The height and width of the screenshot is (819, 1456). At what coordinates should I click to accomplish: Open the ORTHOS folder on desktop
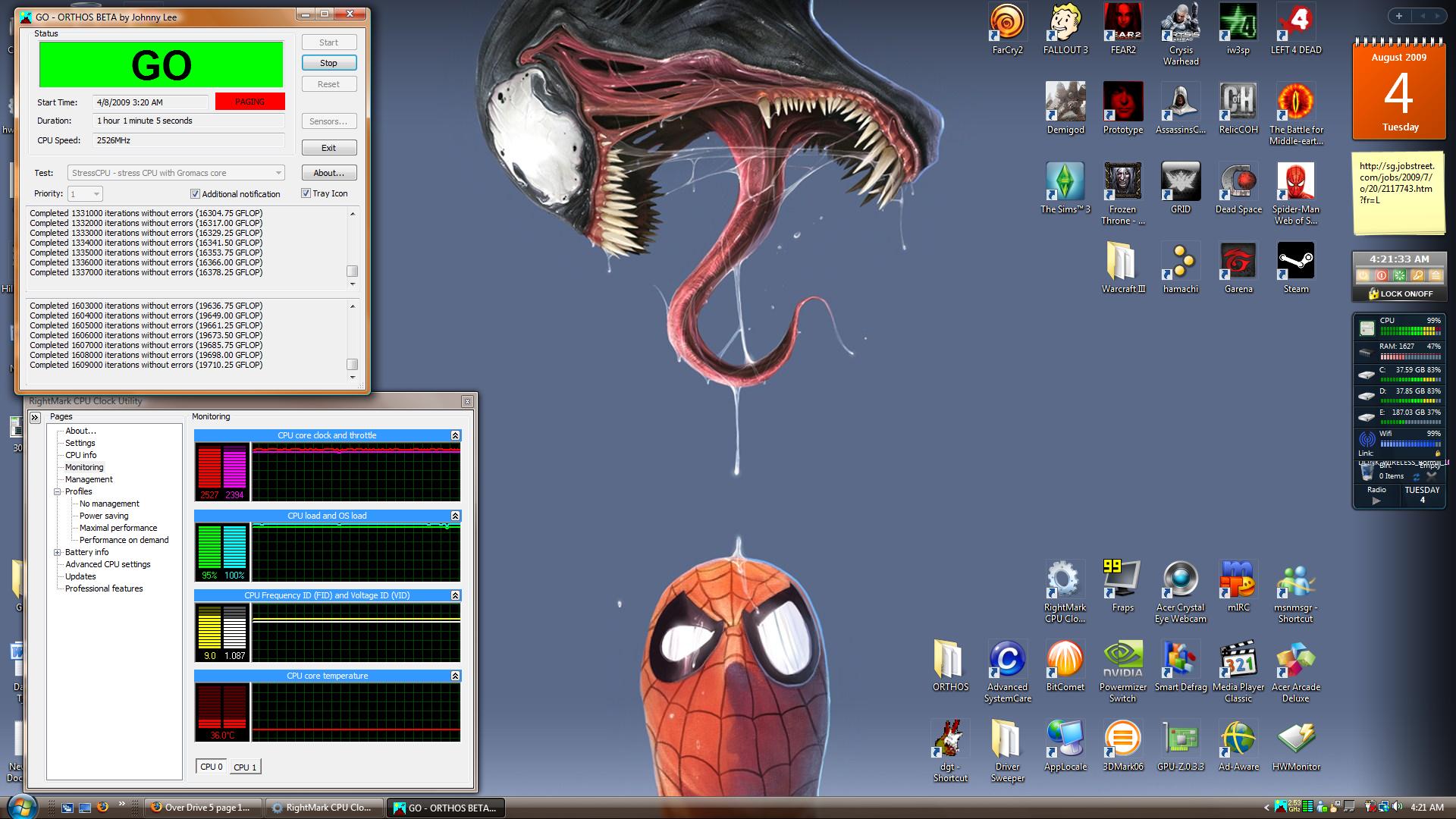click(949, 666)
